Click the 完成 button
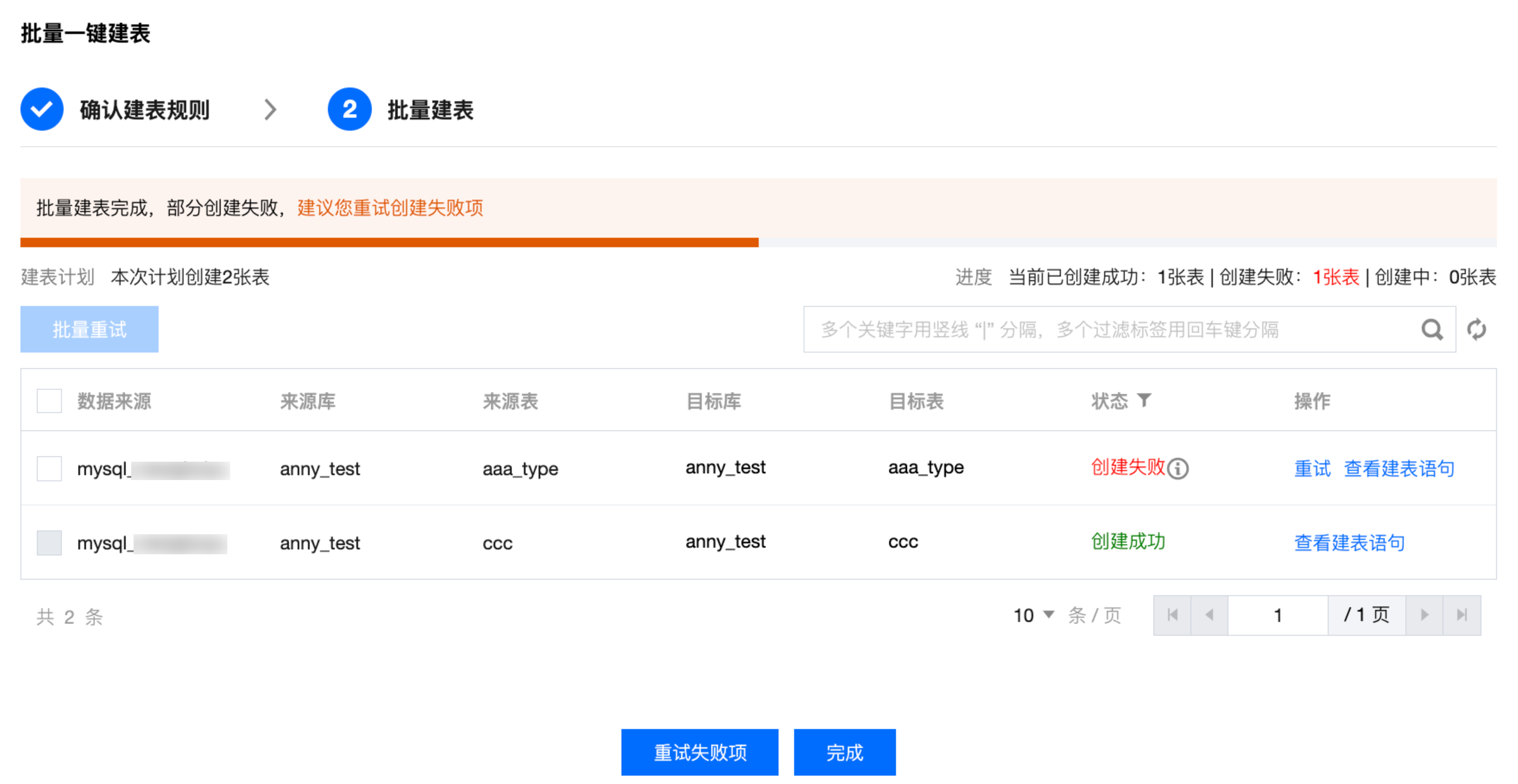The width and height of the screenshot is (1518, 784). (x=844, y=752)
